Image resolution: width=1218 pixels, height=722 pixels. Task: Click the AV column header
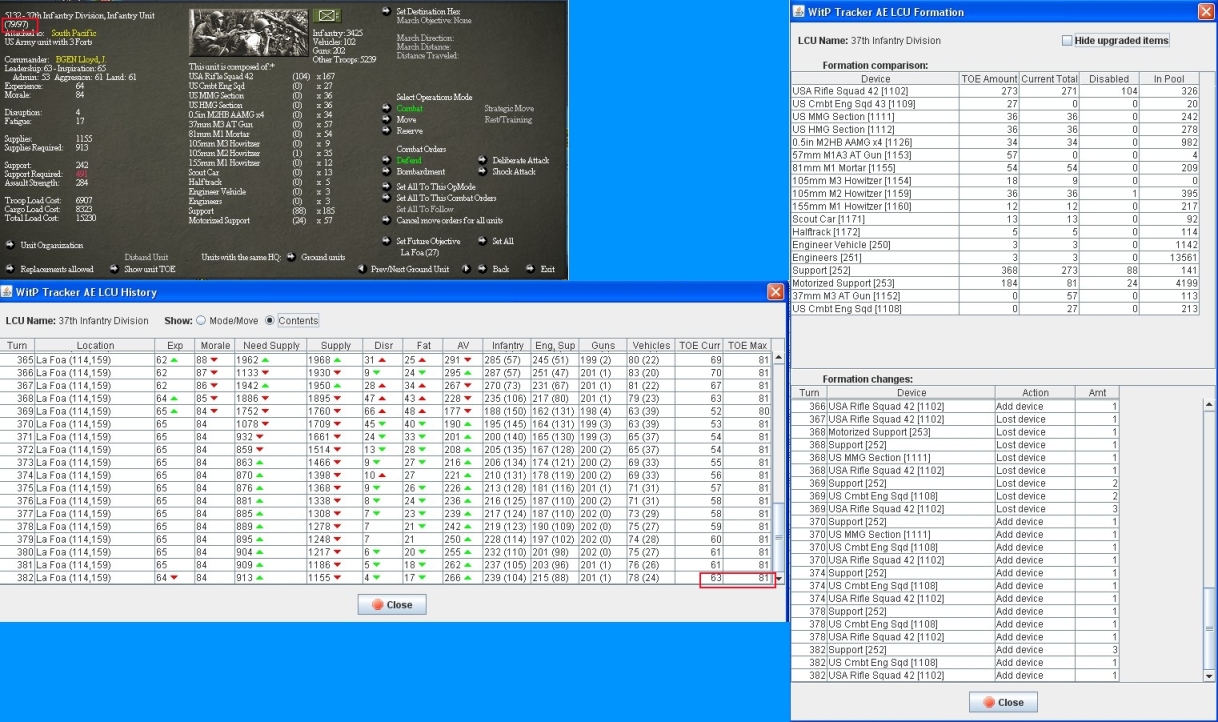pyautogui.click(x=462, y=345)
